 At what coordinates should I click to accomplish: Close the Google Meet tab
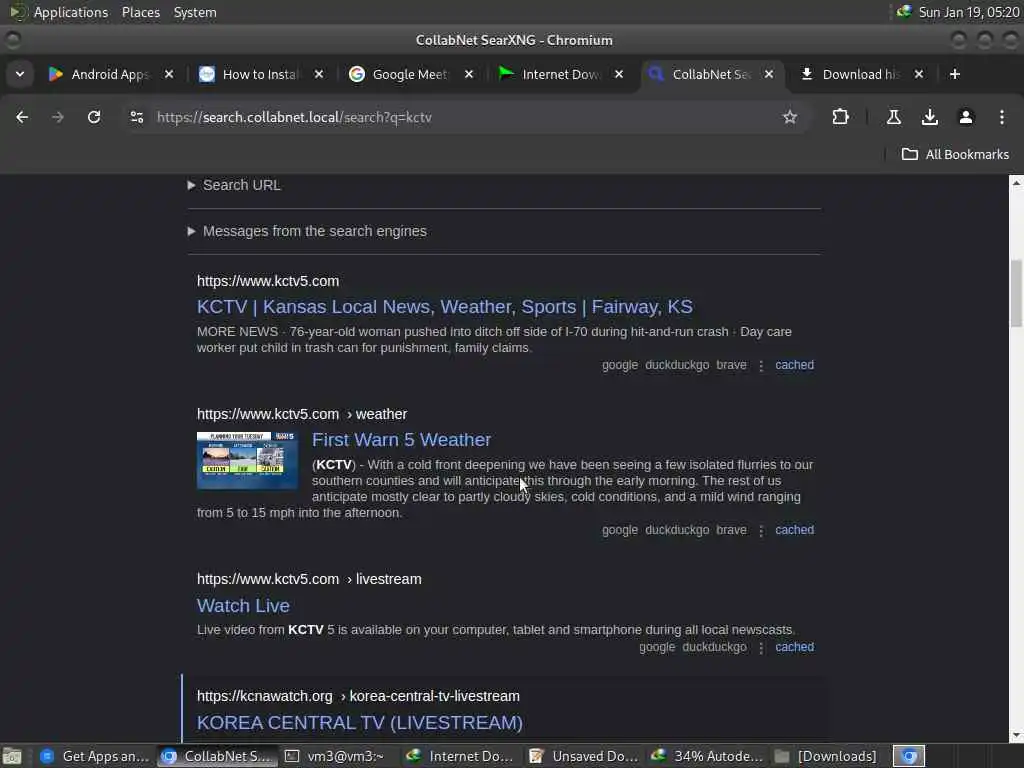coord(468,74)
